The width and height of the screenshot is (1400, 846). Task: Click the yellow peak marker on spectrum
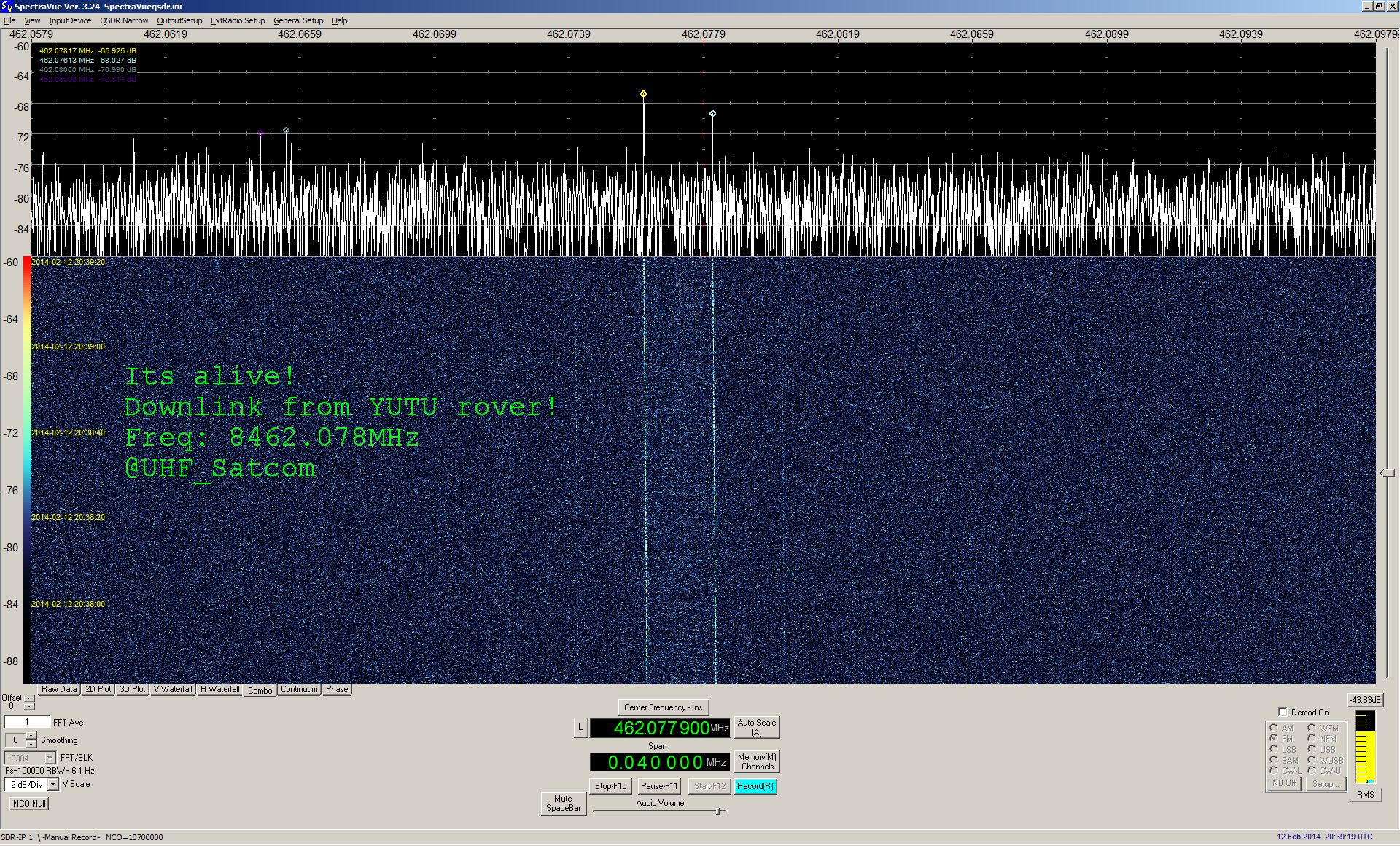[x=643, y=94]
